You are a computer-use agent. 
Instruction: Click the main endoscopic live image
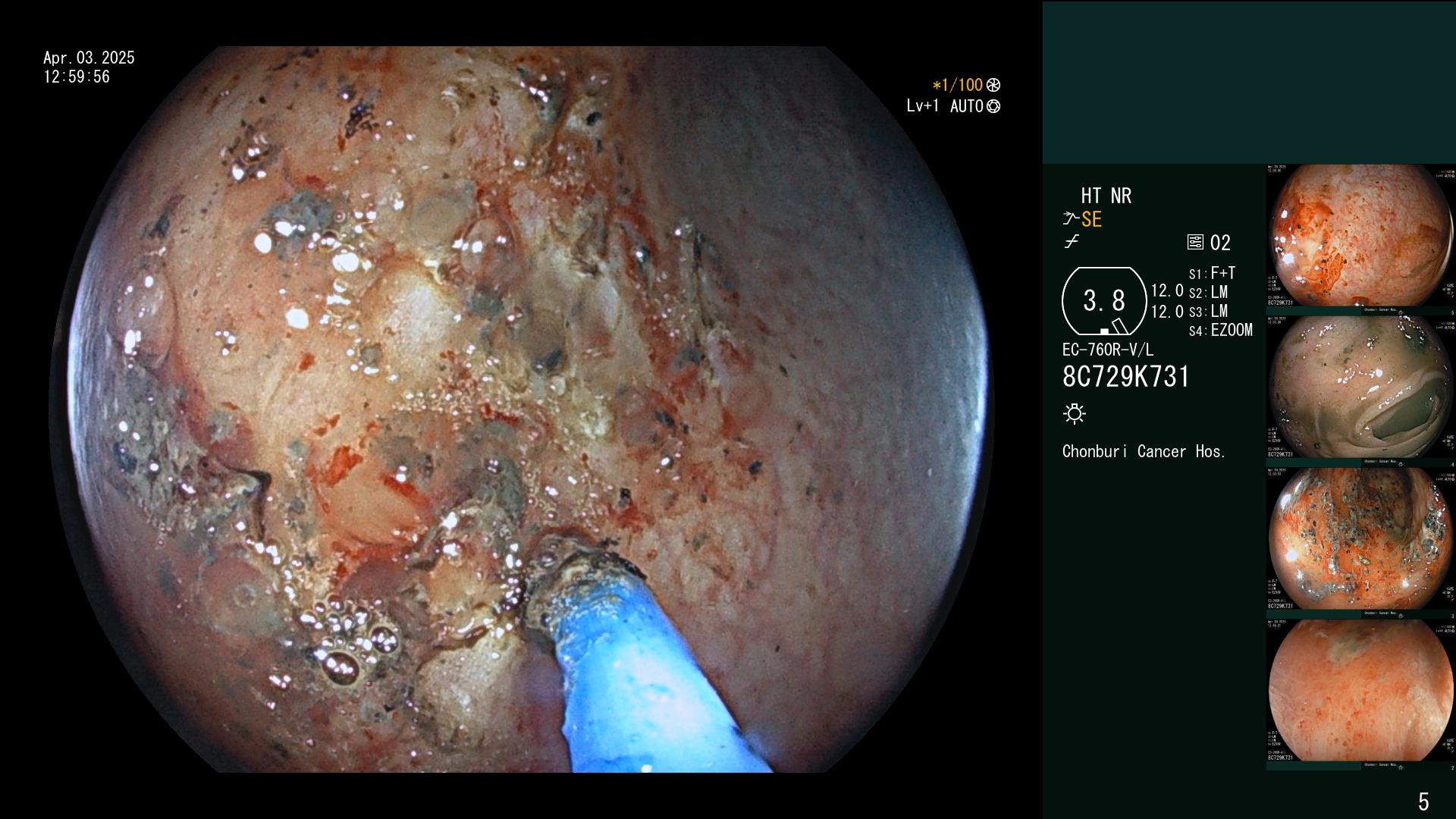(522, 409)
